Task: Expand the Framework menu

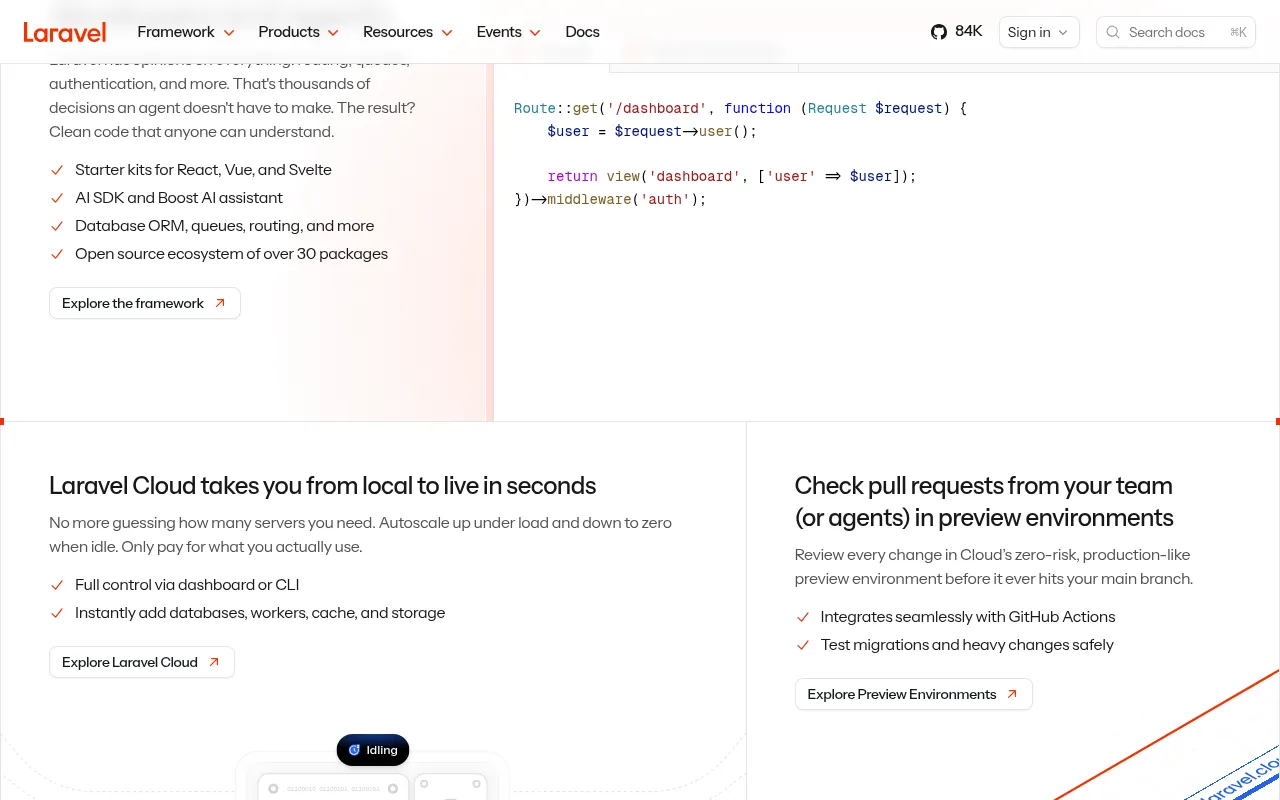Action: pos(186,32)
